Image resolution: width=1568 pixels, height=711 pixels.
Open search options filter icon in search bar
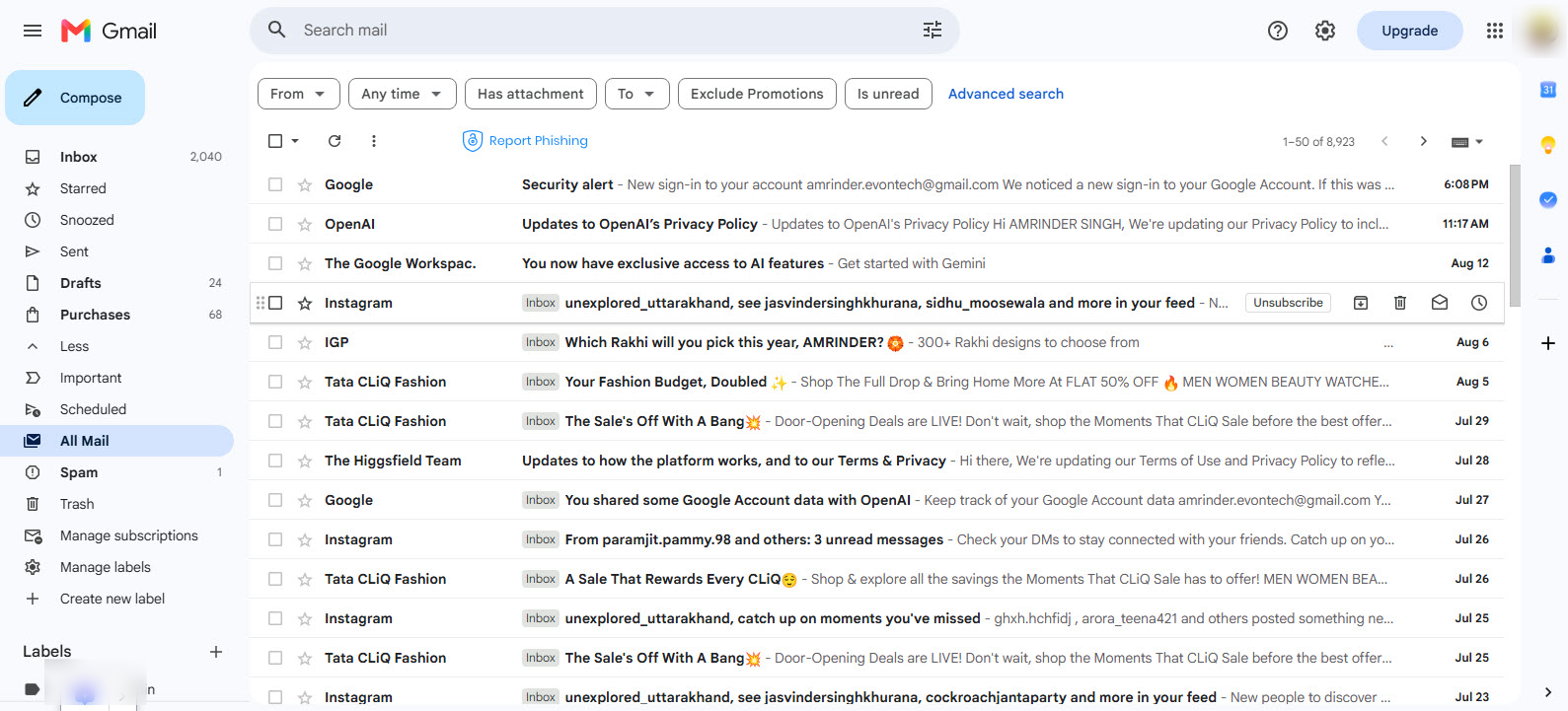click(x=933, y=31)
